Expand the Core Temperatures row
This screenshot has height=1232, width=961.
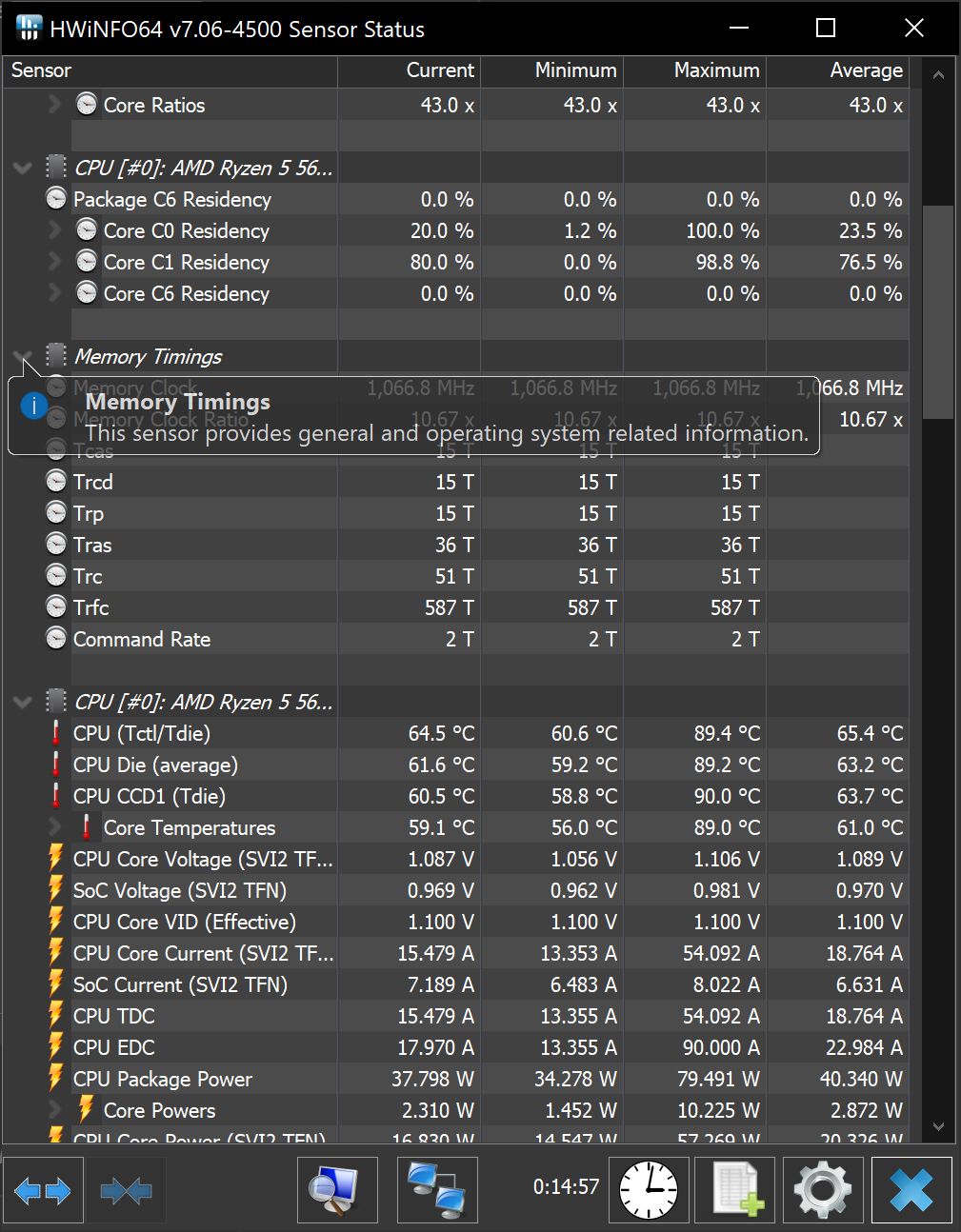[x=54, y=827]
